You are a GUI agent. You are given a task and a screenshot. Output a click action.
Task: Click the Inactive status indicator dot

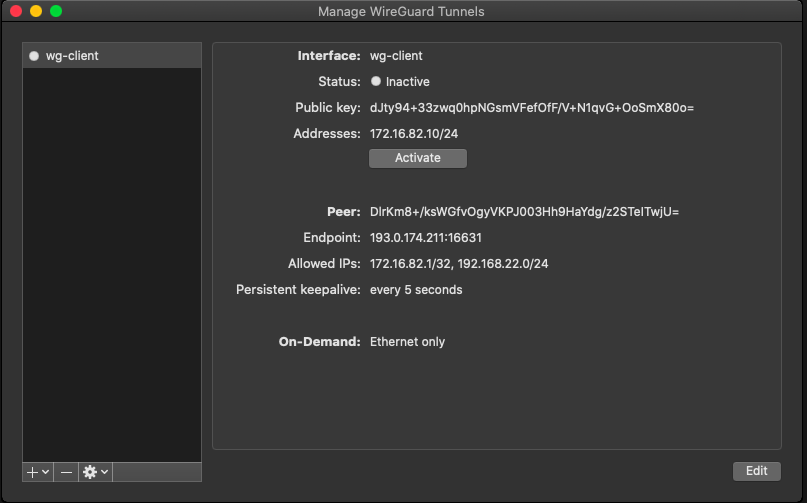click(376, 82)
